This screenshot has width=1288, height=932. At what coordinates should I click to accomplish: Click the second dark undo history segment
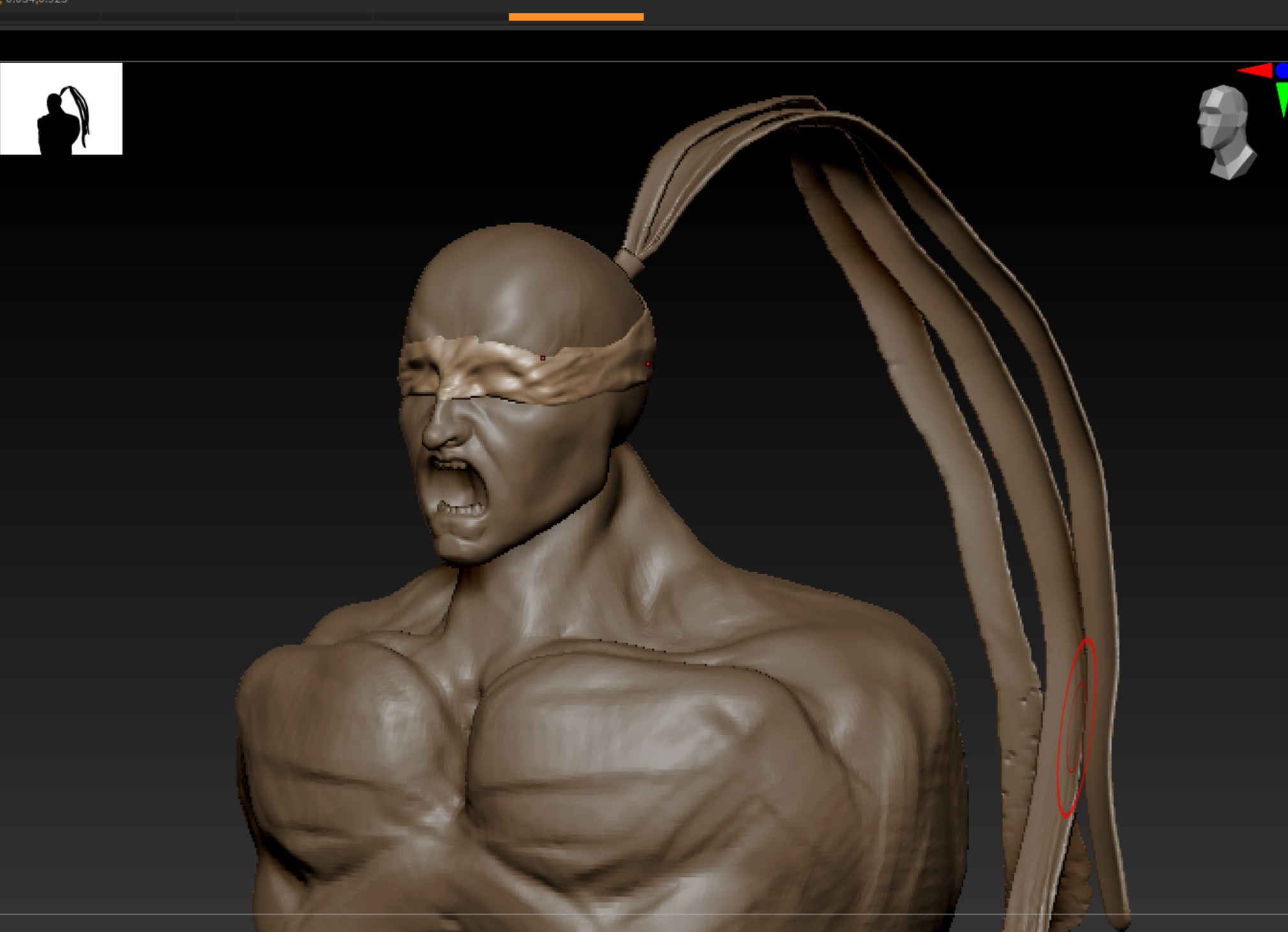pyautogui.click(x=168, y=17)
